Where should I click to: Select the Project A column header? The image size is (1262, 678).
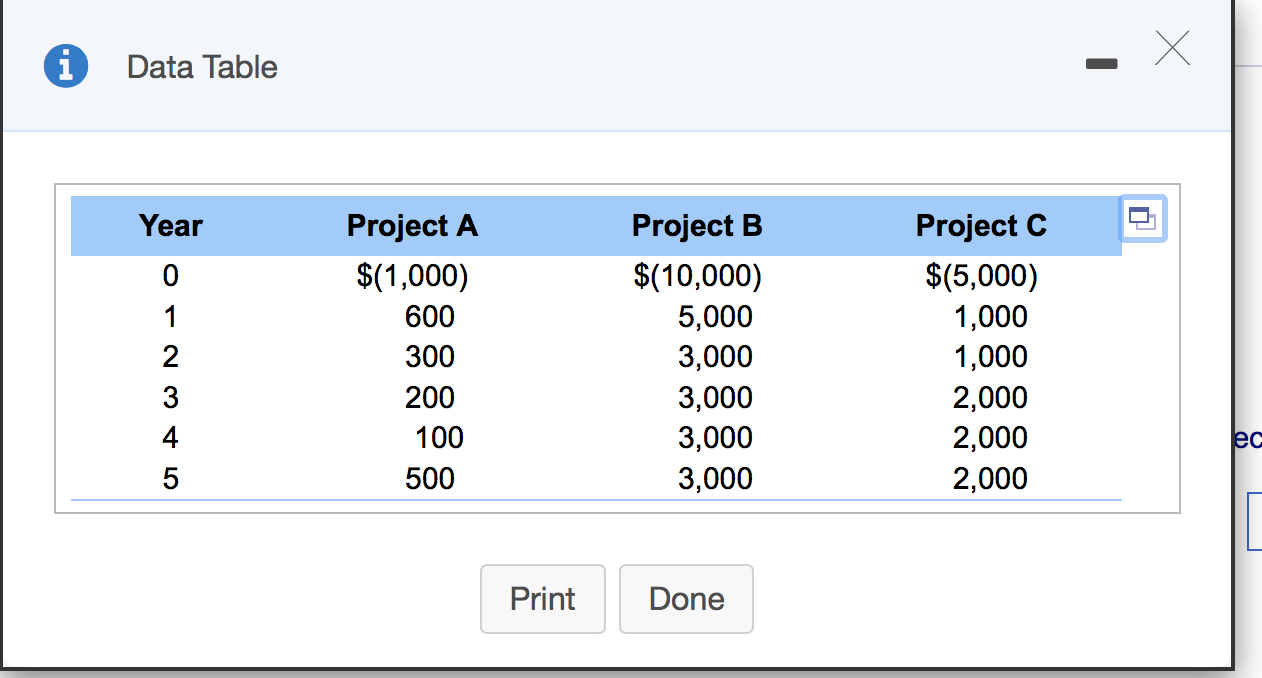[x=412, y=226]
